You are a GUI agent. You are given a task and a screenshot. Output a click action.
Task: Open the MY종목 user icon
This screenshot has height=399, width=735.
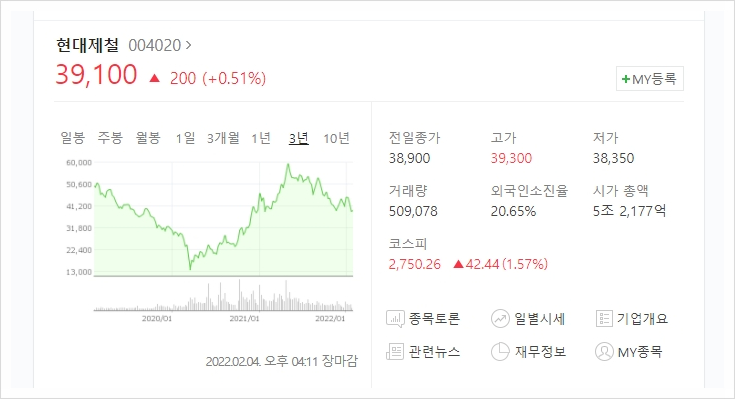(604, 351)
